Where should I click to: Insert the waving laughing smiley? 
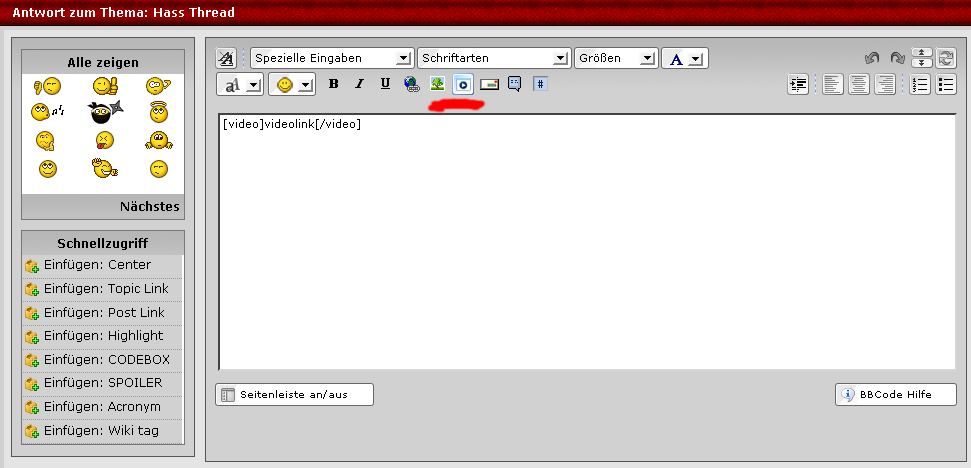(x=105, y=168)
